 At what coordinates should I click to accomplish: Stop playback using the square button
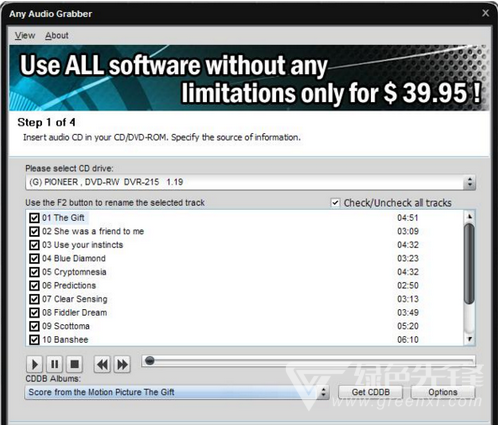[74, 364]
